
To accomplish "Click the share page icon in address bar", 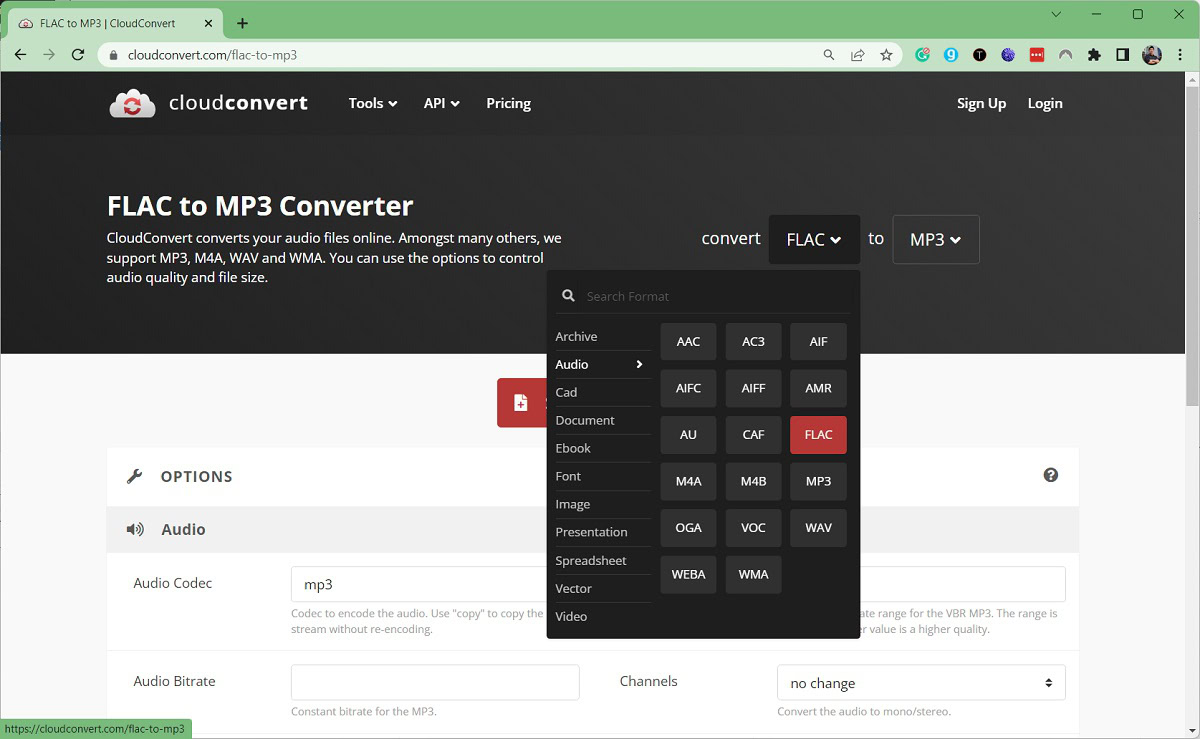I will (858, 55).
